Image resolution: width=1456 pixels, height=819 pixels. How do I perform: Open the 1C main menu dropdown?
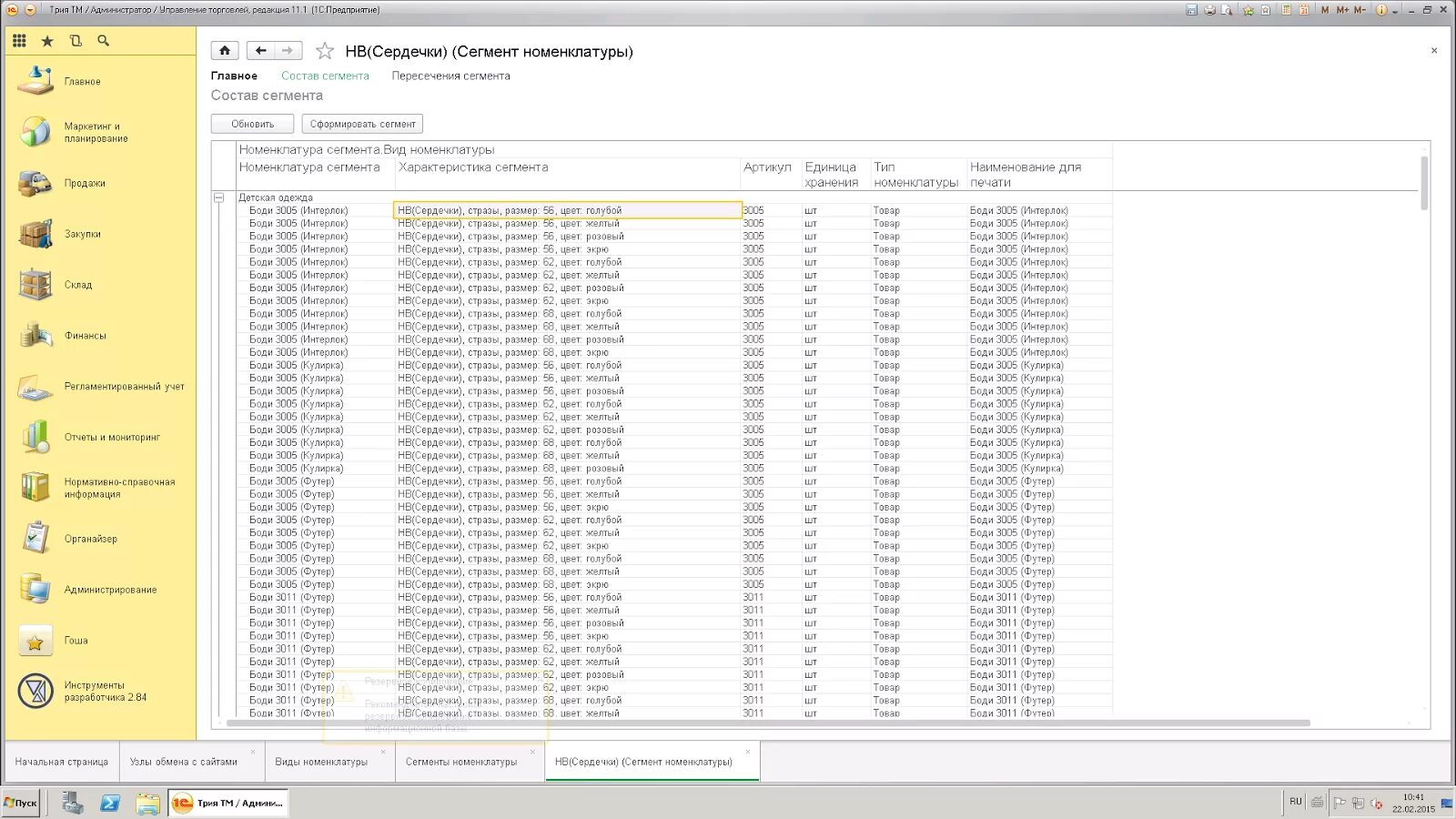(x=30, y=10)
